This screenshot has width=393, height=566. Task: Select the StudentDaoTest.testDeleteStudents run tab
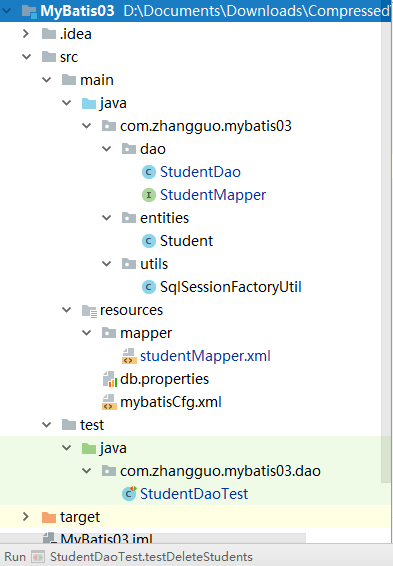(x=151, y=557)
